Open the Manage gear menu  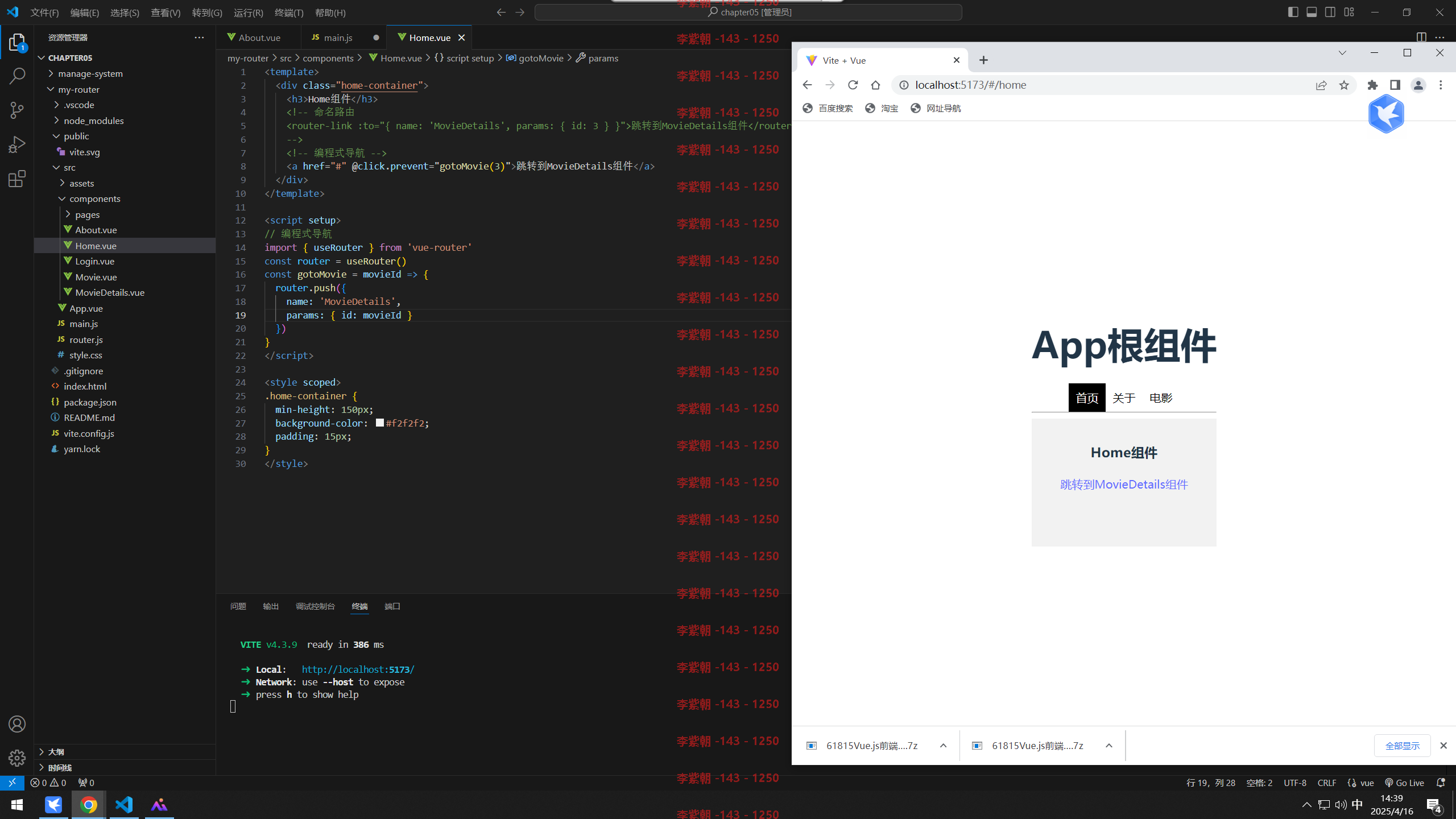click(17, 758)
